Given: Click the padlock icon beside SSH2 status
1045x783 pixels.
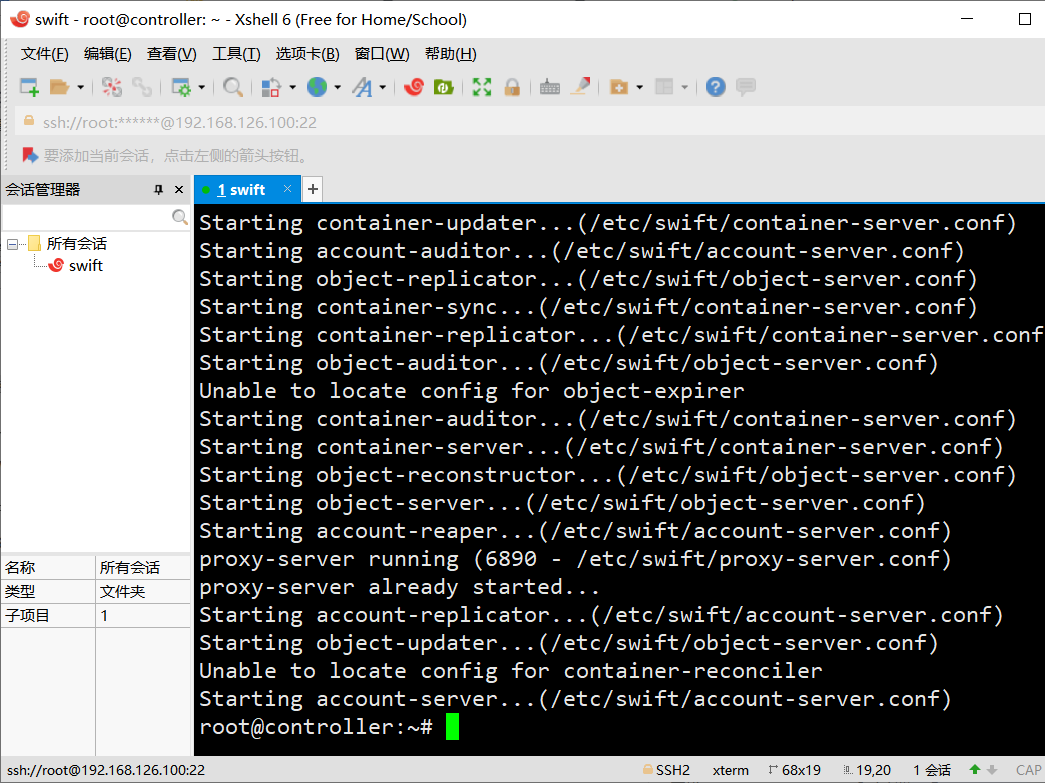Looking at the screenshot, I should [648, 769].
